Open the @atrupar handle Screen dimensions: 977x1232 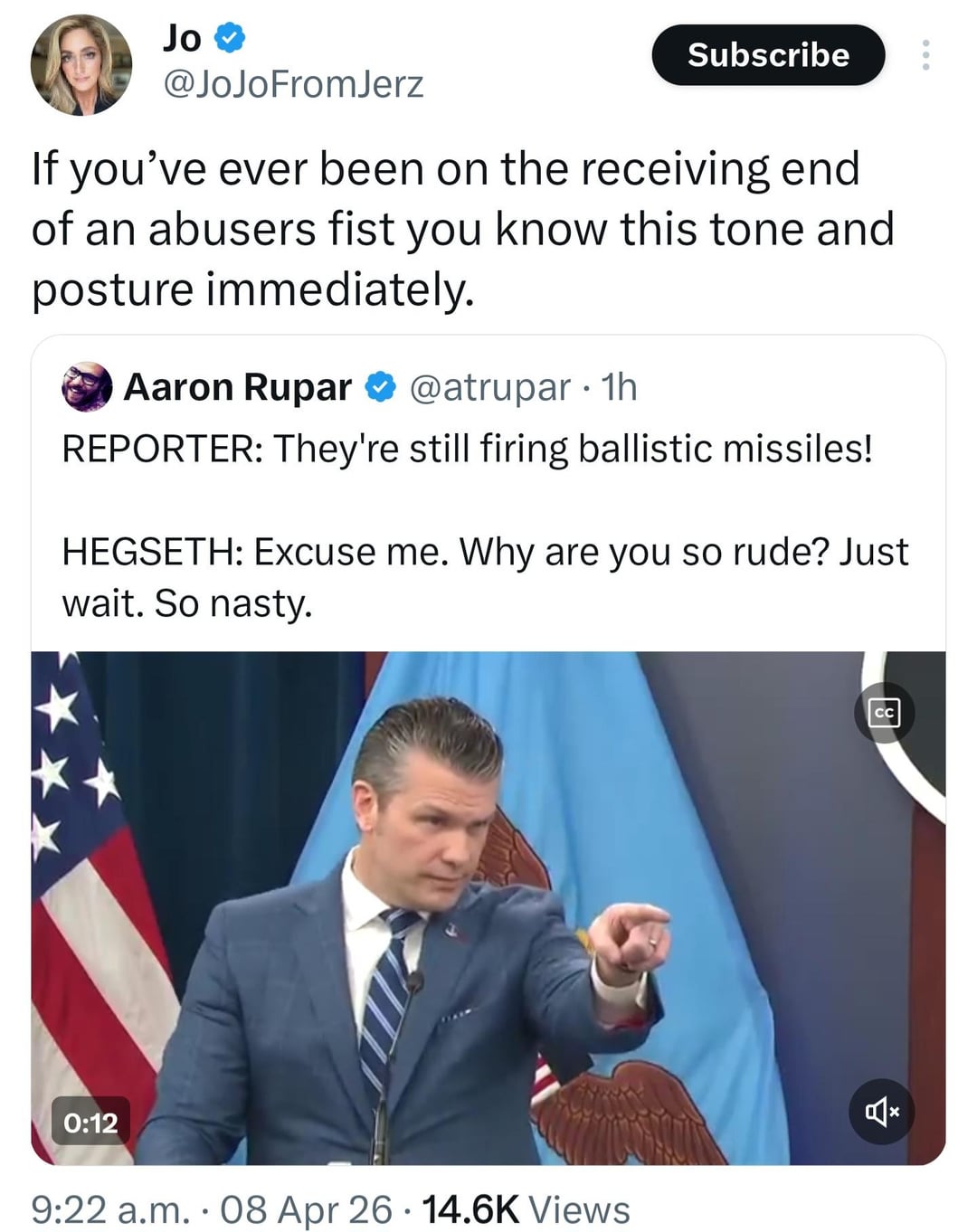(490, 387)
